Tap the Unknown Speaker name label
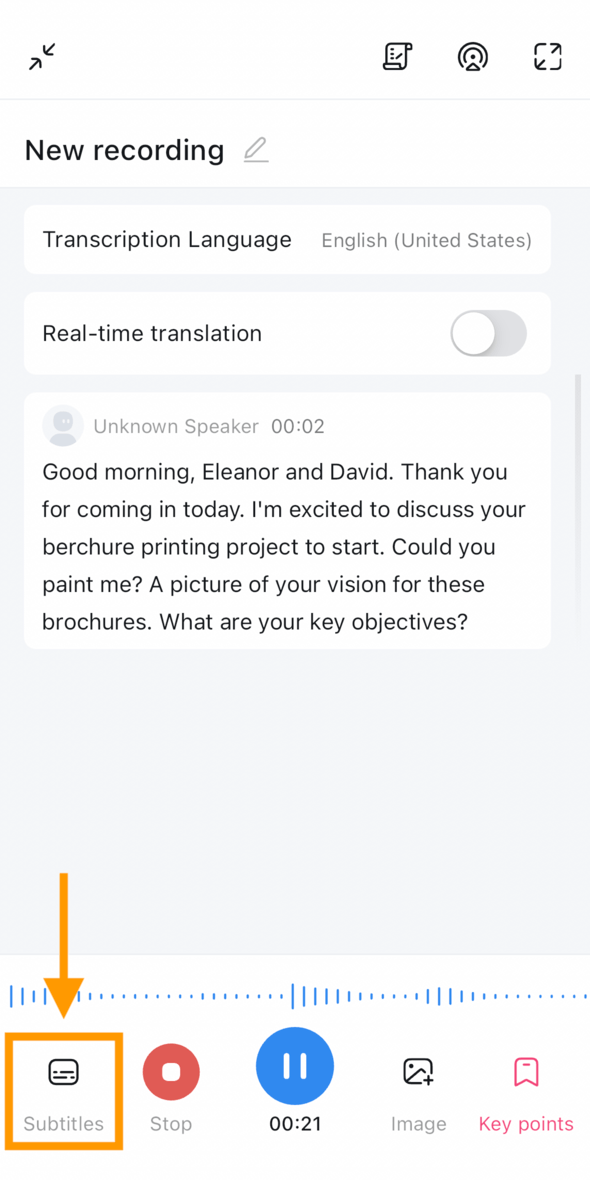This screenshot has height=1180, width=590. [176, 427]
